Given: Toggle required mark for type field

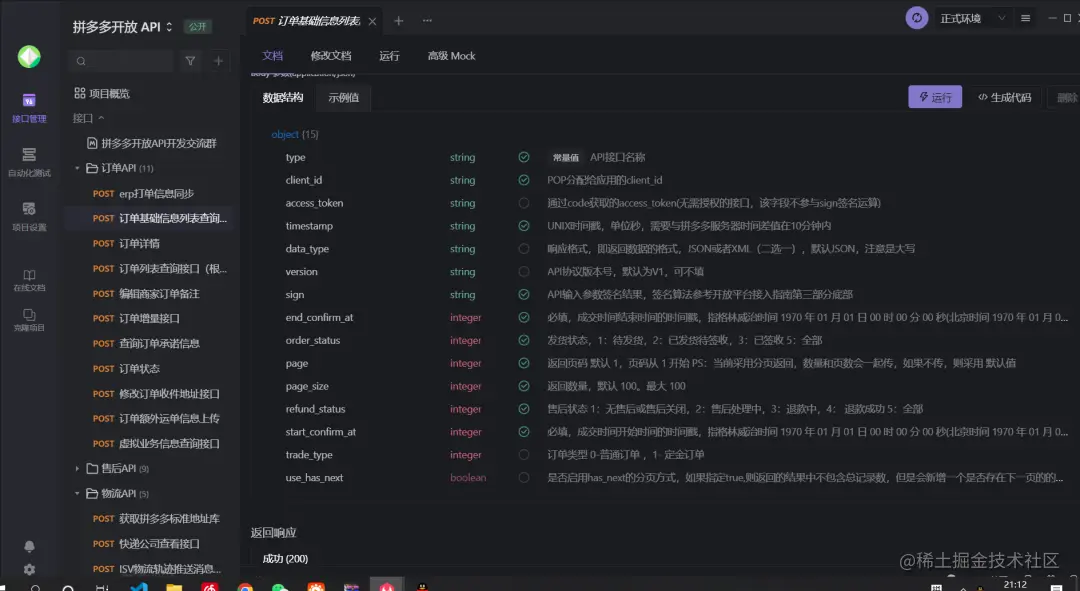Looking at the screenshot, I should (x=523, y=157).
